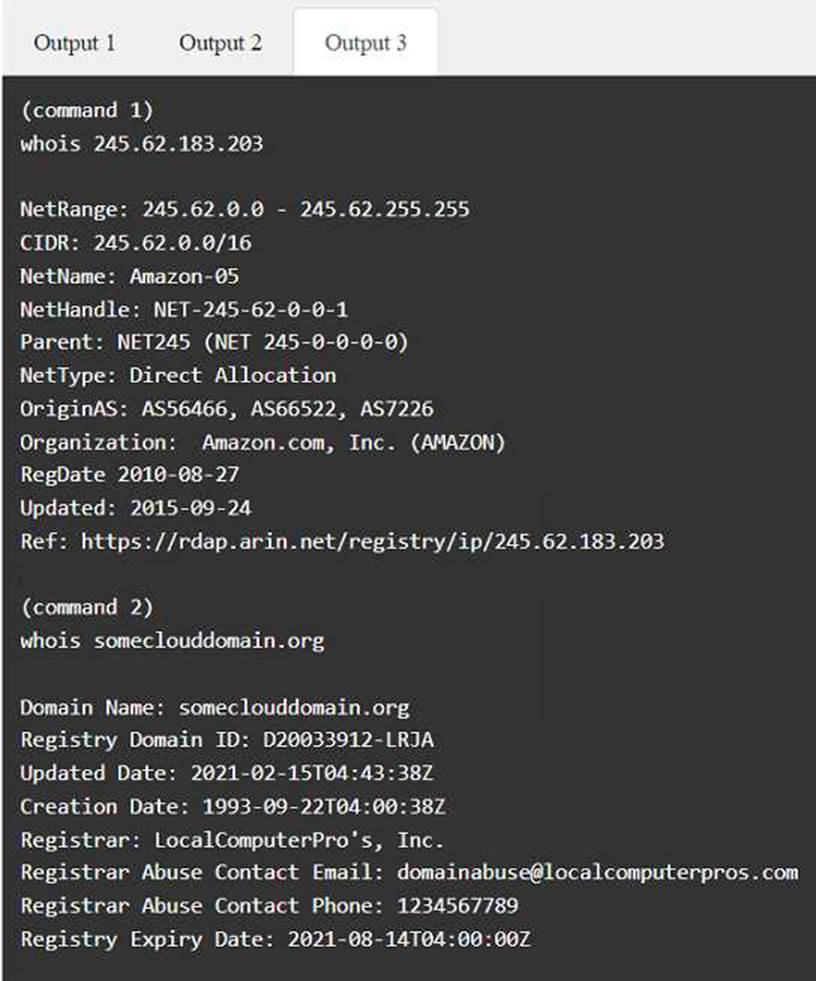Image resolution: width=816 pixels, height=981 pixels.
Task: Open the rdap.arin.net registry URL
Action: point(372,541)
